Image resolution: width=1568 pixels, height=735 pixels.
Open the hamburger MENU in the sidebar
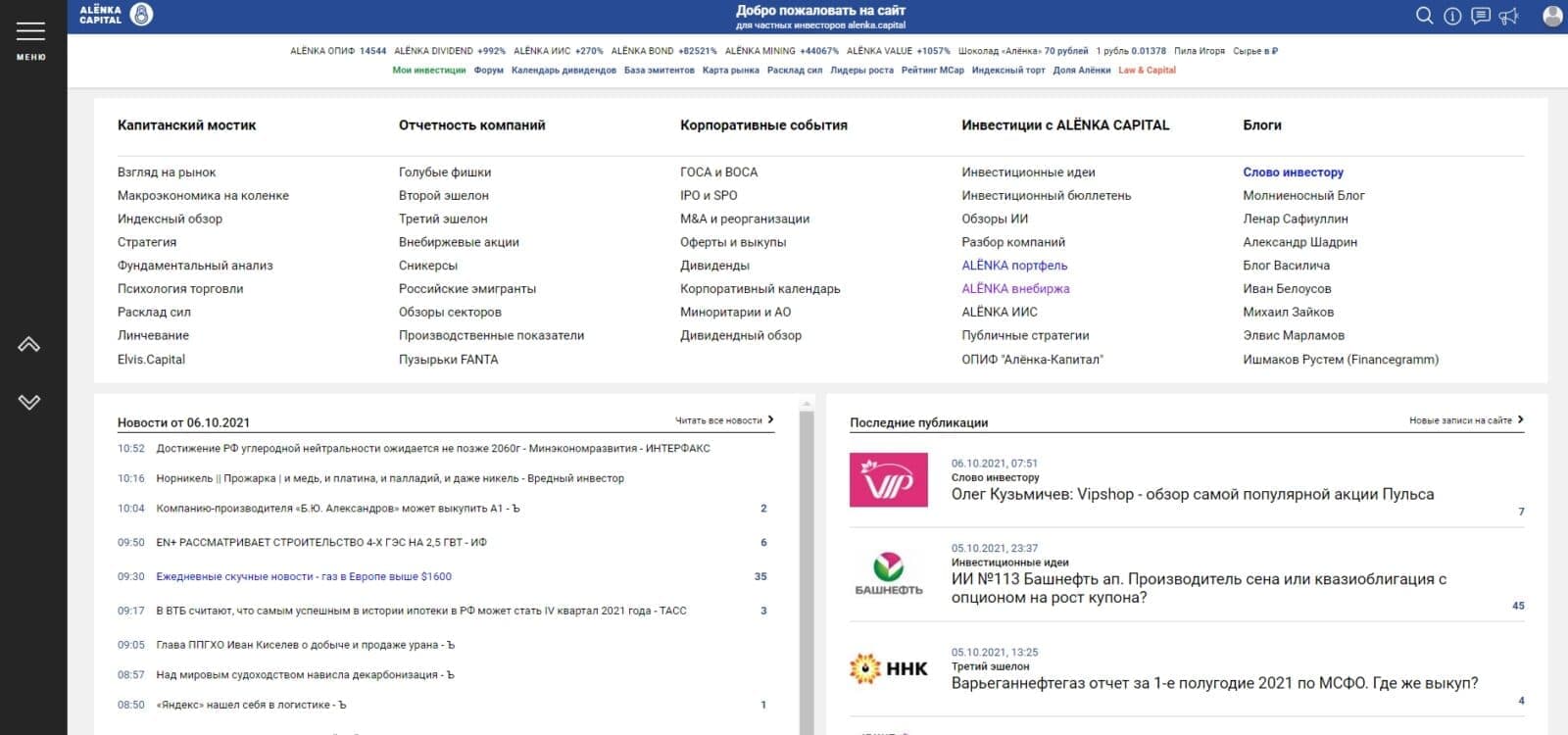point(30,40)
